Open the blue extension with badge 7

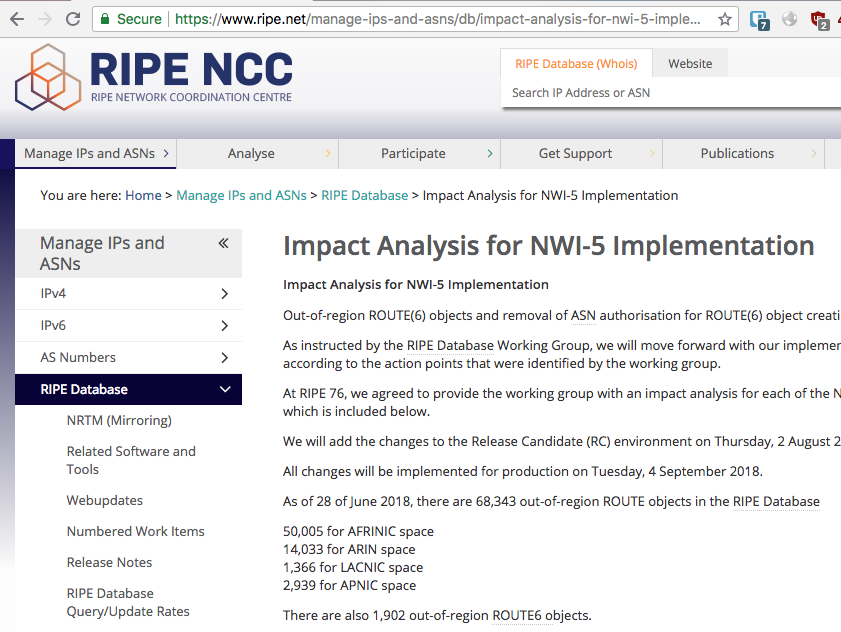(760, 19)
